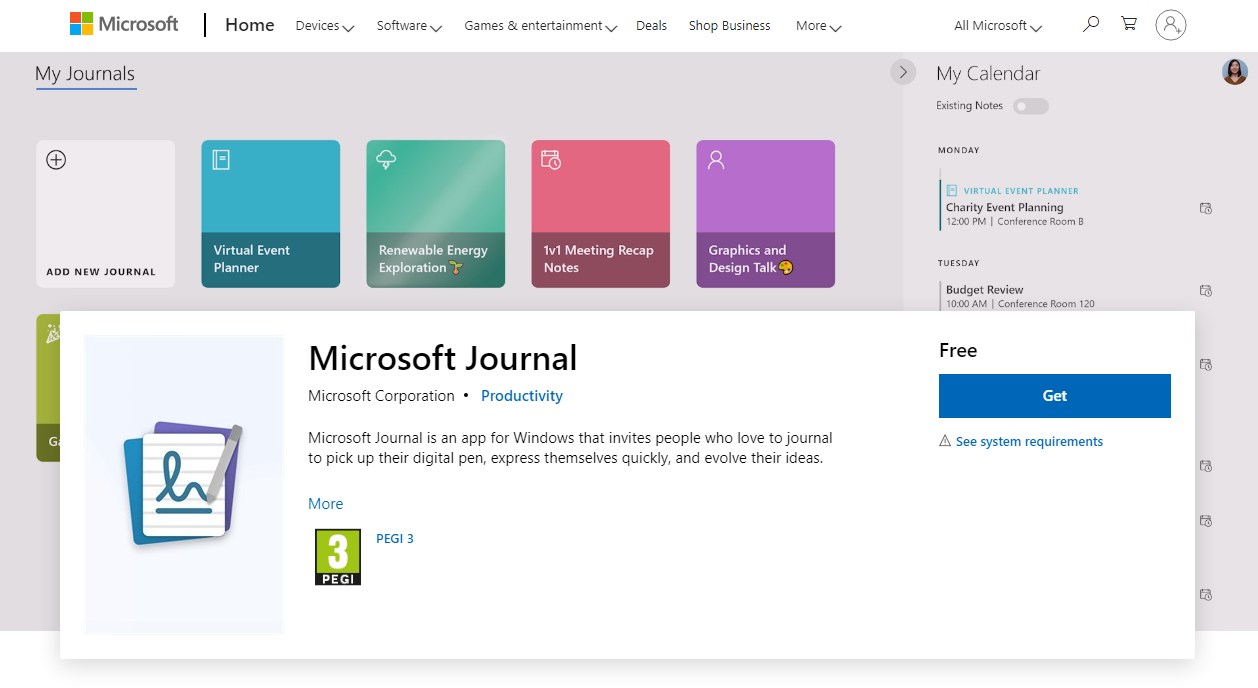The width and height of the screenshot is (1258, 688).
Task: Open the Virtual Event Planner journal tile
Action: (x=271, y=214)
